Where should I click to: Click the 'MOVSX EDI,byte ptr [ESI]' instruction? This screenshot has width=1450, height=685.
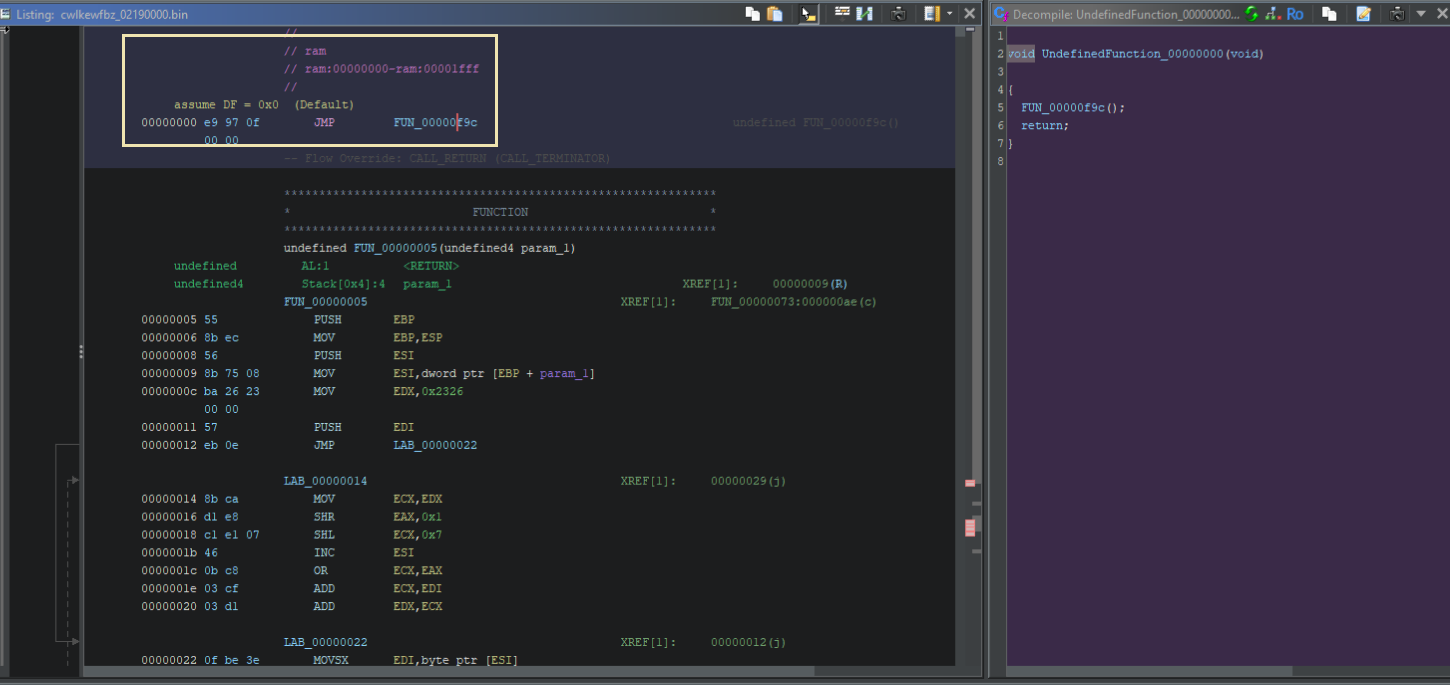tap(416, 660)
